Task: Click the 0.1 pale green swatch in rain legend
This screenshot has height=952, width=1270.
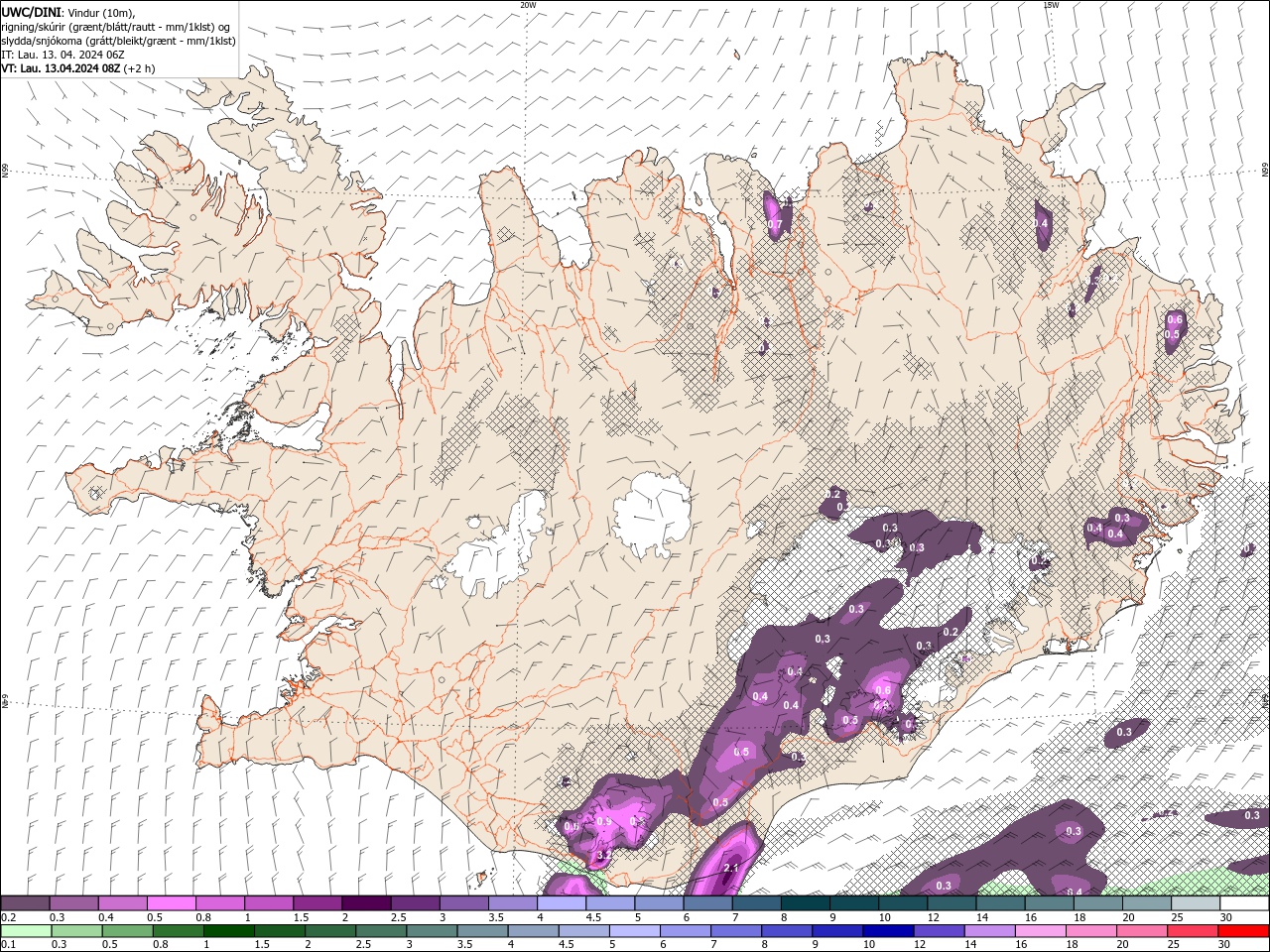Action: click(25, 931)
